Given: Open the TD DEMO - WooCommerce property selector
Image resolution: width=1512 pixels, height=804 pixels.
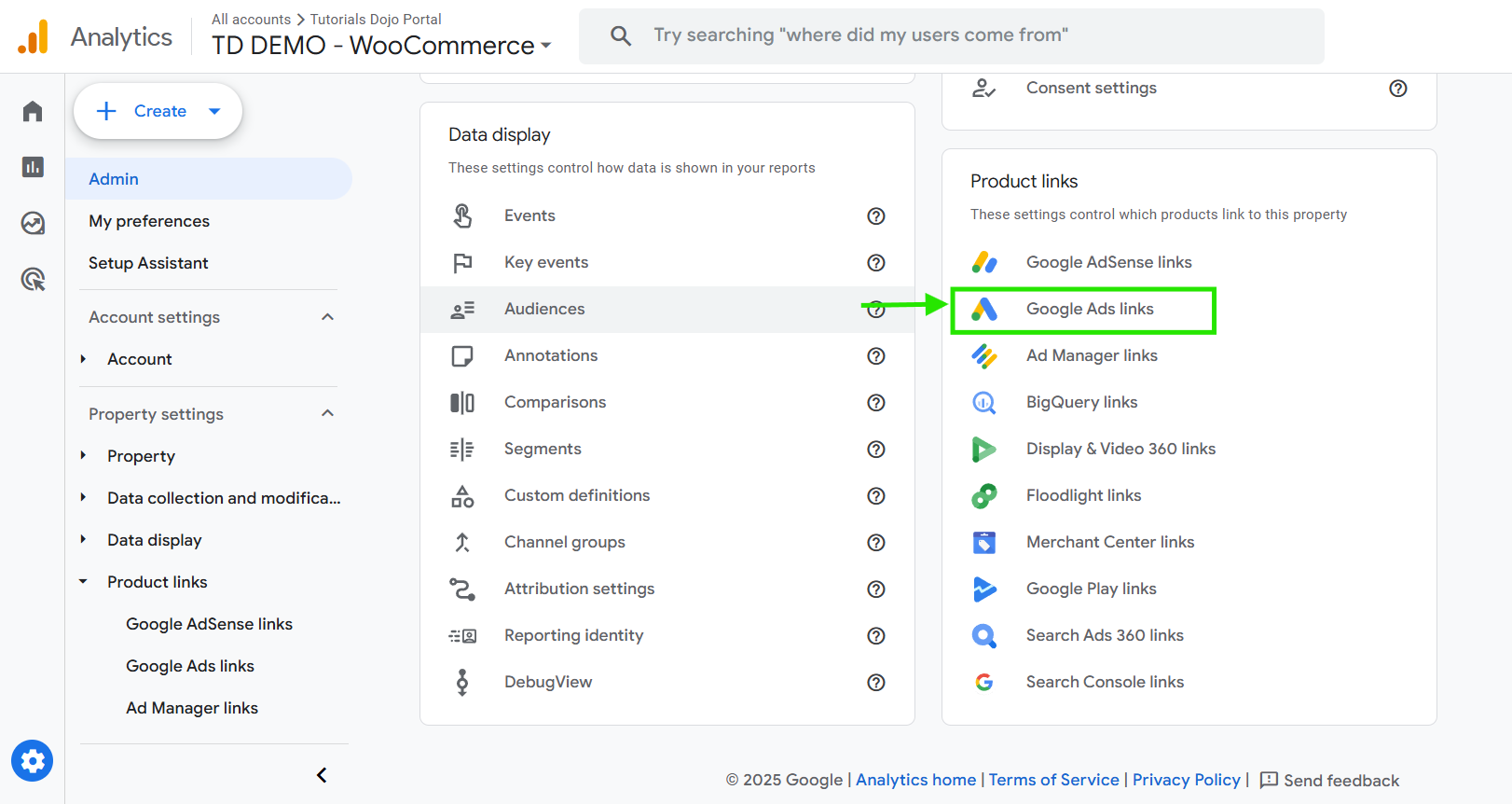Looking at the screenshot, I should point(381,45).
